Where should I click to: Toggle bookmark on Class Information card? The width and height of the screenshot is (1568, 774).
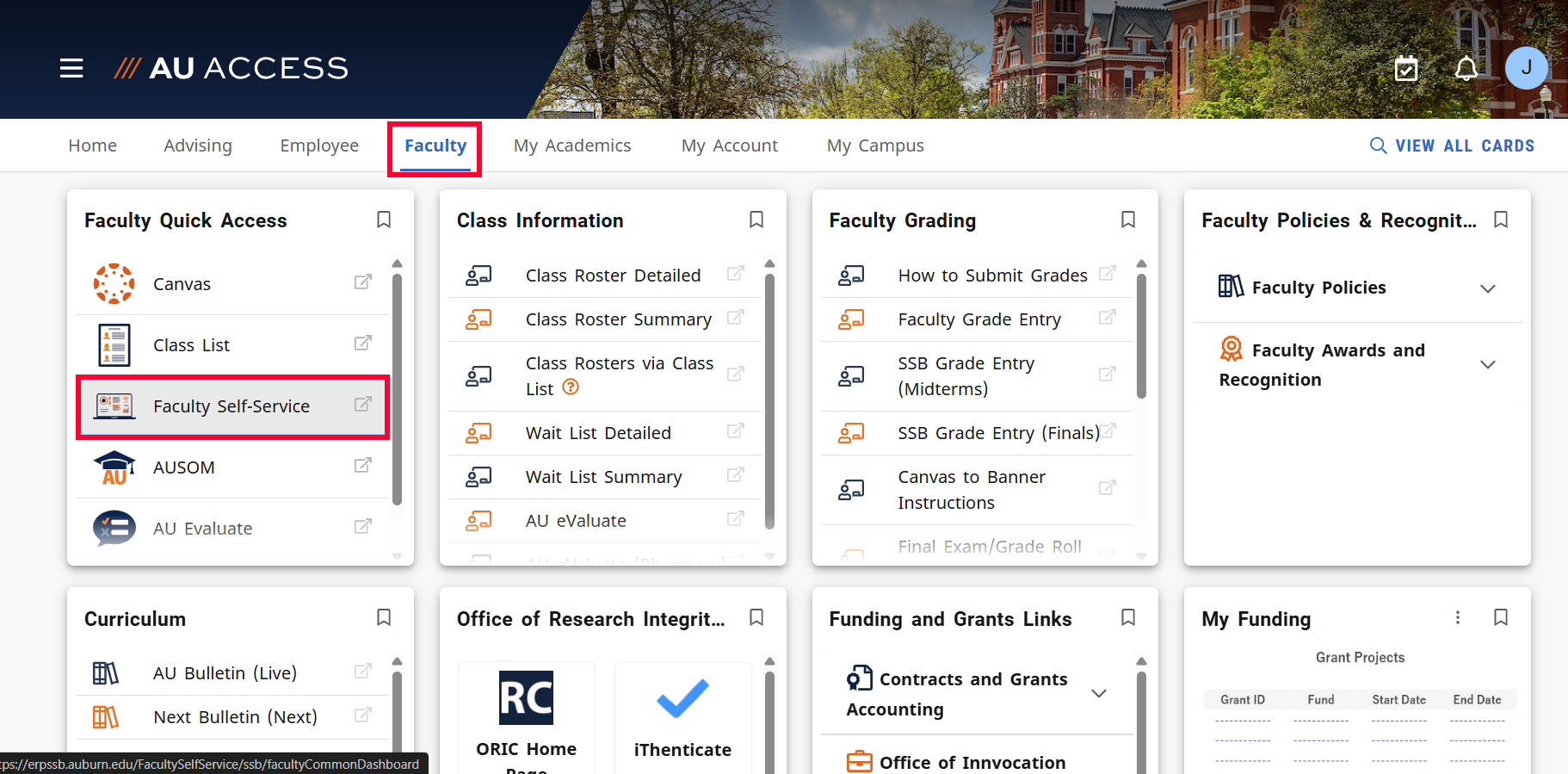pos(756,220)
